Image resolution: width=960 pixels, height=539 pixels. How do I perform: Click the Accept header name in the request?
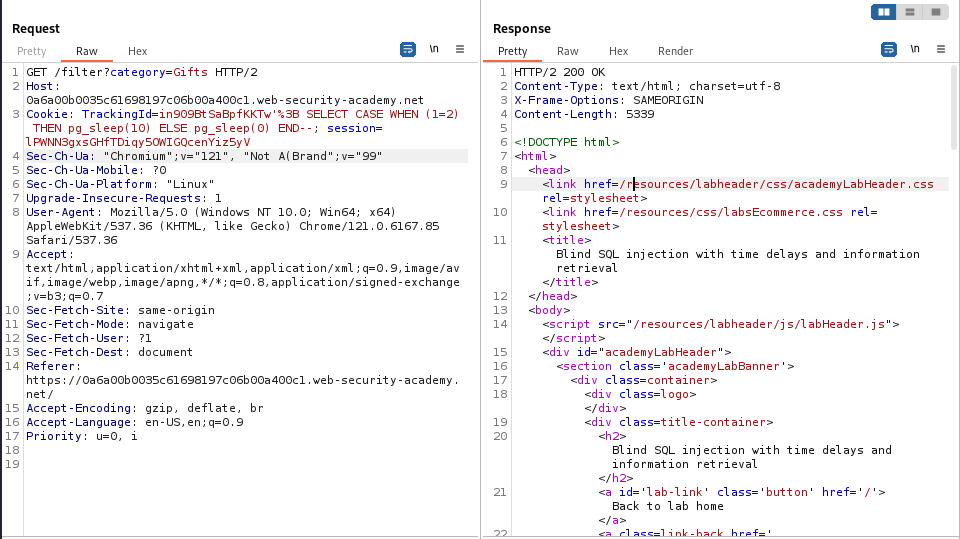coord(46,254)
